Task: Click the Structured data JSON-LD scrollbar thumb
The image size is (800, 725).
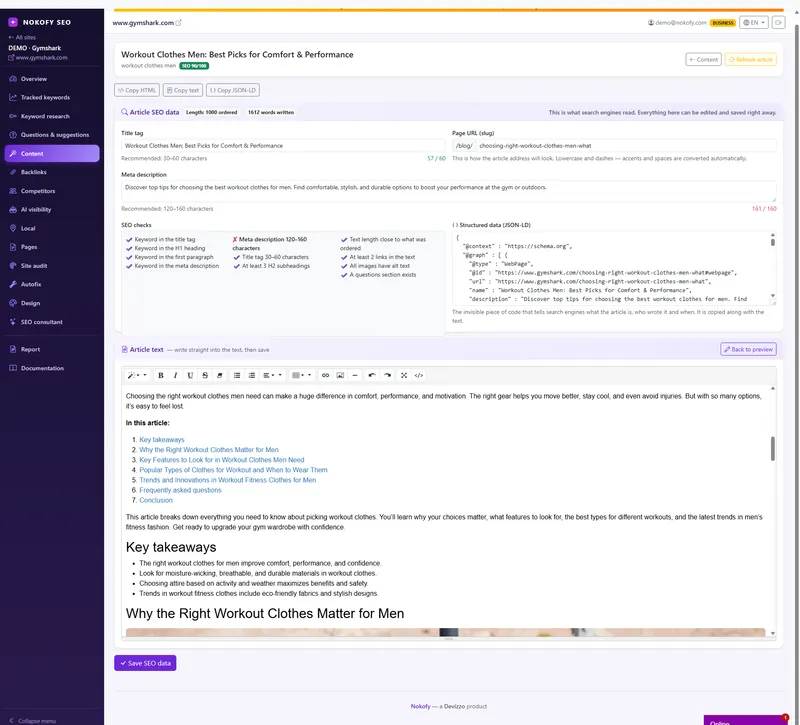Action: [773, 242]
